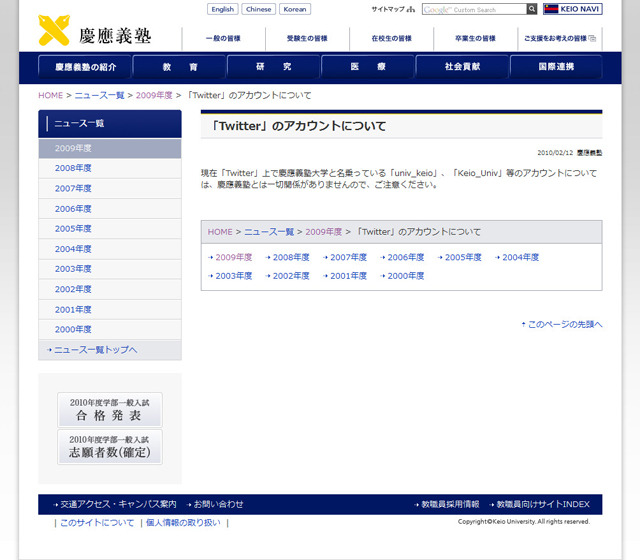Open 慶應義塾の紹介 menu
Viewport: 640px width, 560px height.
(85, 67)
